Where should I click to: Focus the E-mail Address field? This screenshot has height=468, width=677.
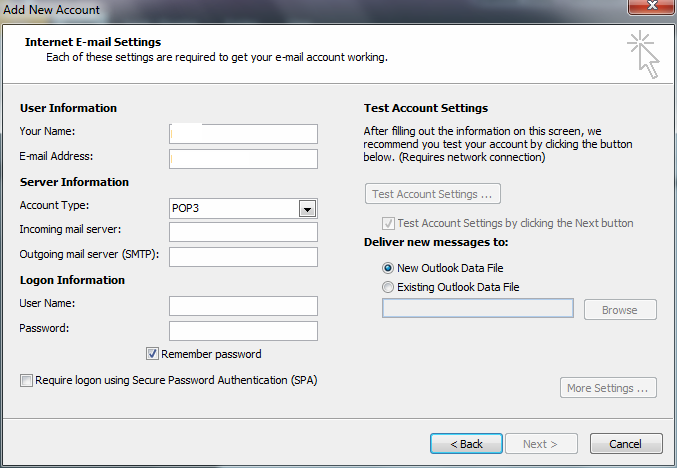[243, 159]
